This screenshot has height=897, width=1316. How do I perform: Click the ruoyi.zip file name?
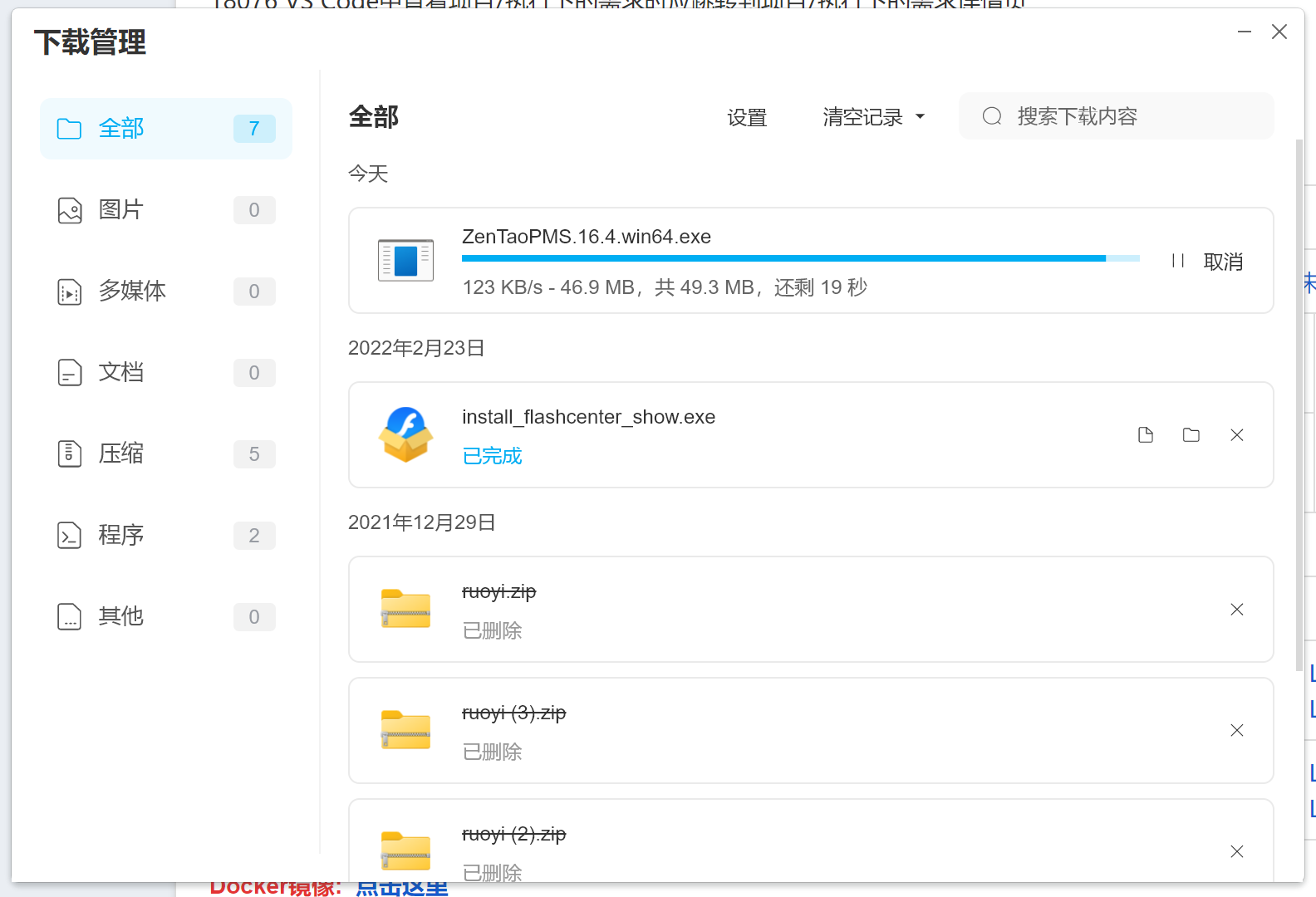pyautogui.click(x=498, y=591)
